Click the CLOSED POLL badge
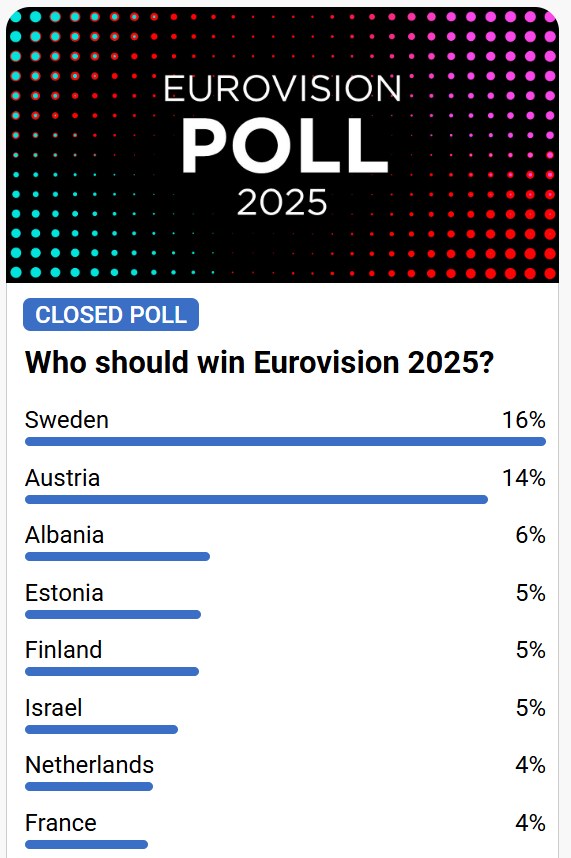The height and width of the screenshot is (858, 571). [x=111, y=315]
